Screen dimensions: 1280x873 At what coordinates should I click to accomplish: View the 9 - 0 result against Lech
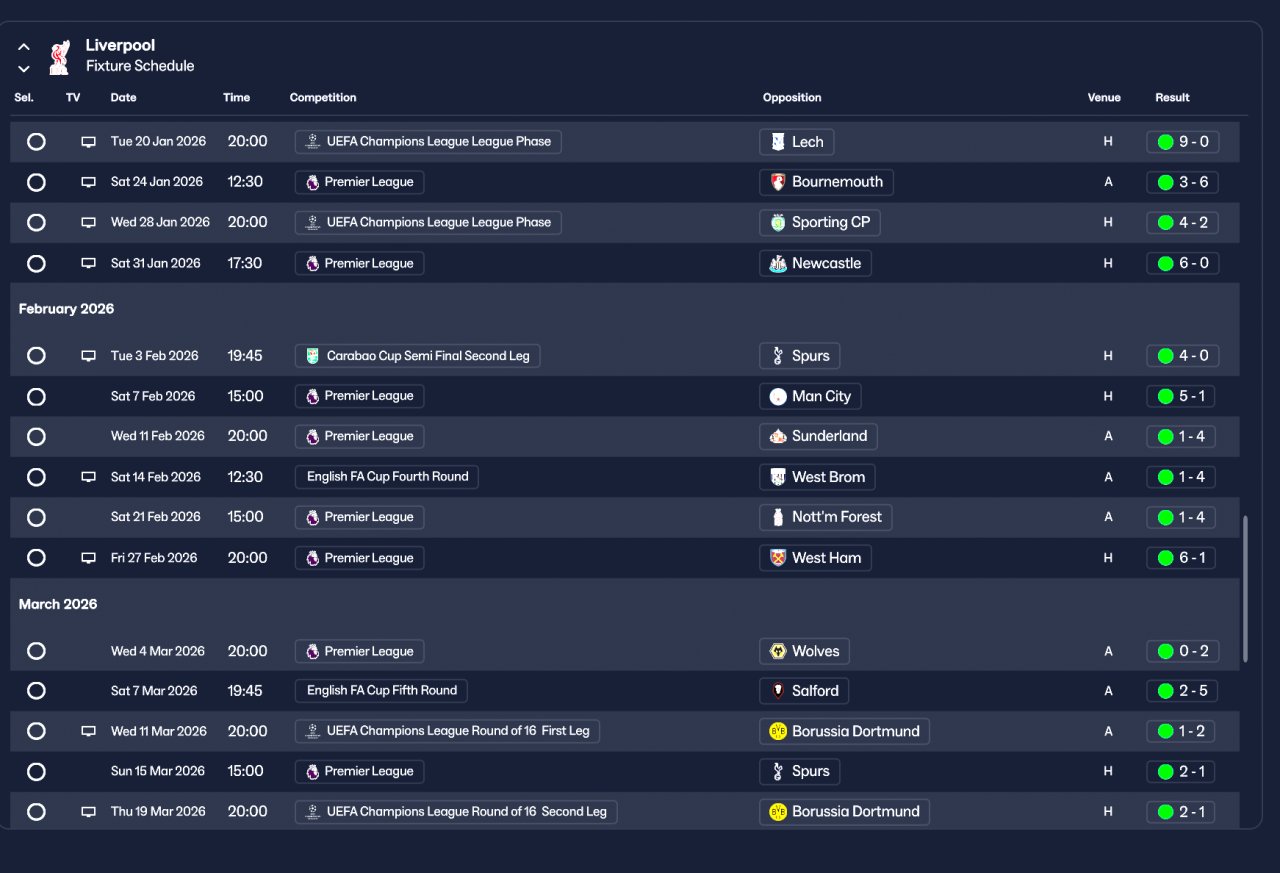pyautogui.click(x=1183, y=142)
